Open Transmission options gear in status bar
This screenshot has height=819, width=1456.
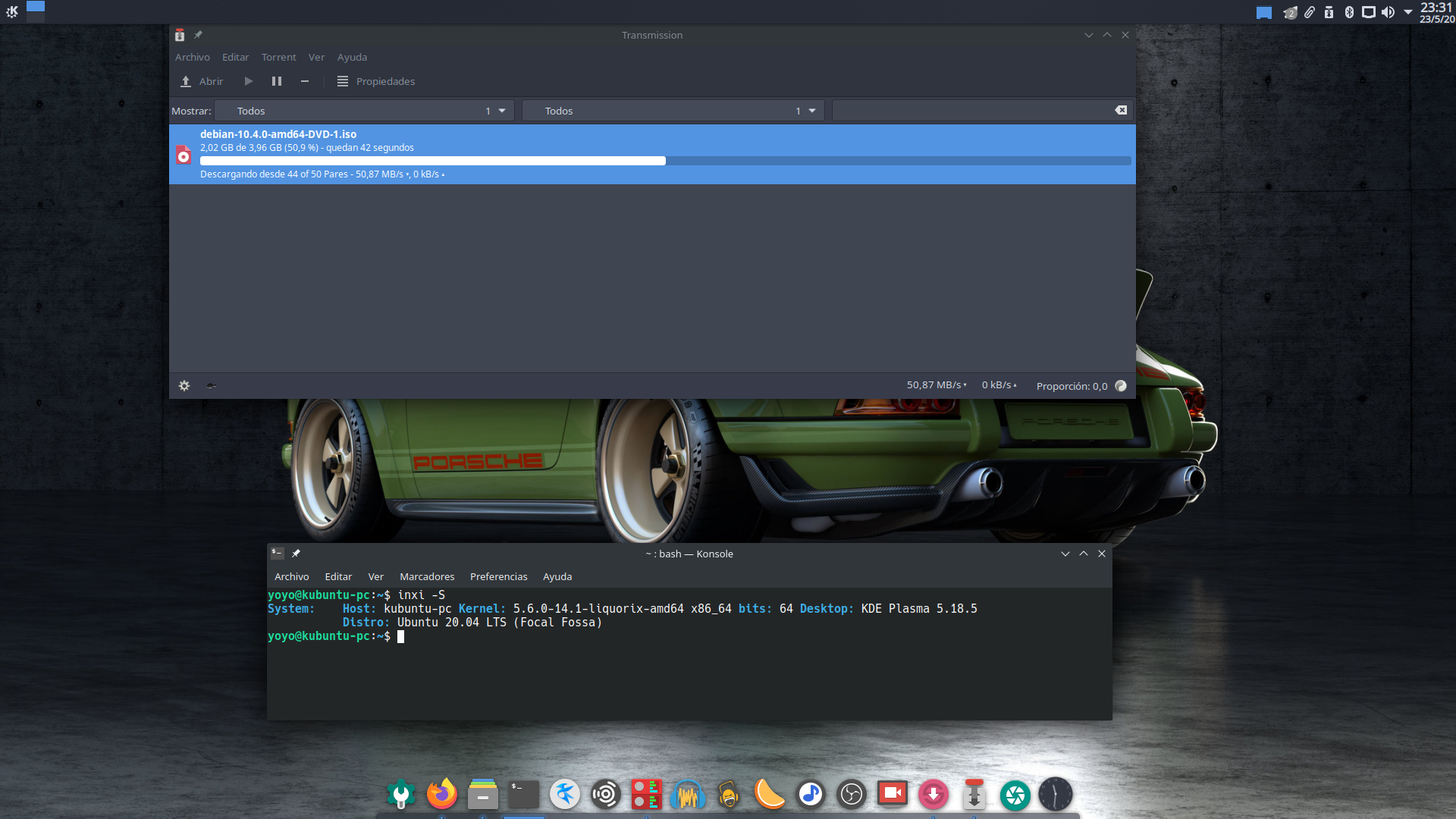184,386
